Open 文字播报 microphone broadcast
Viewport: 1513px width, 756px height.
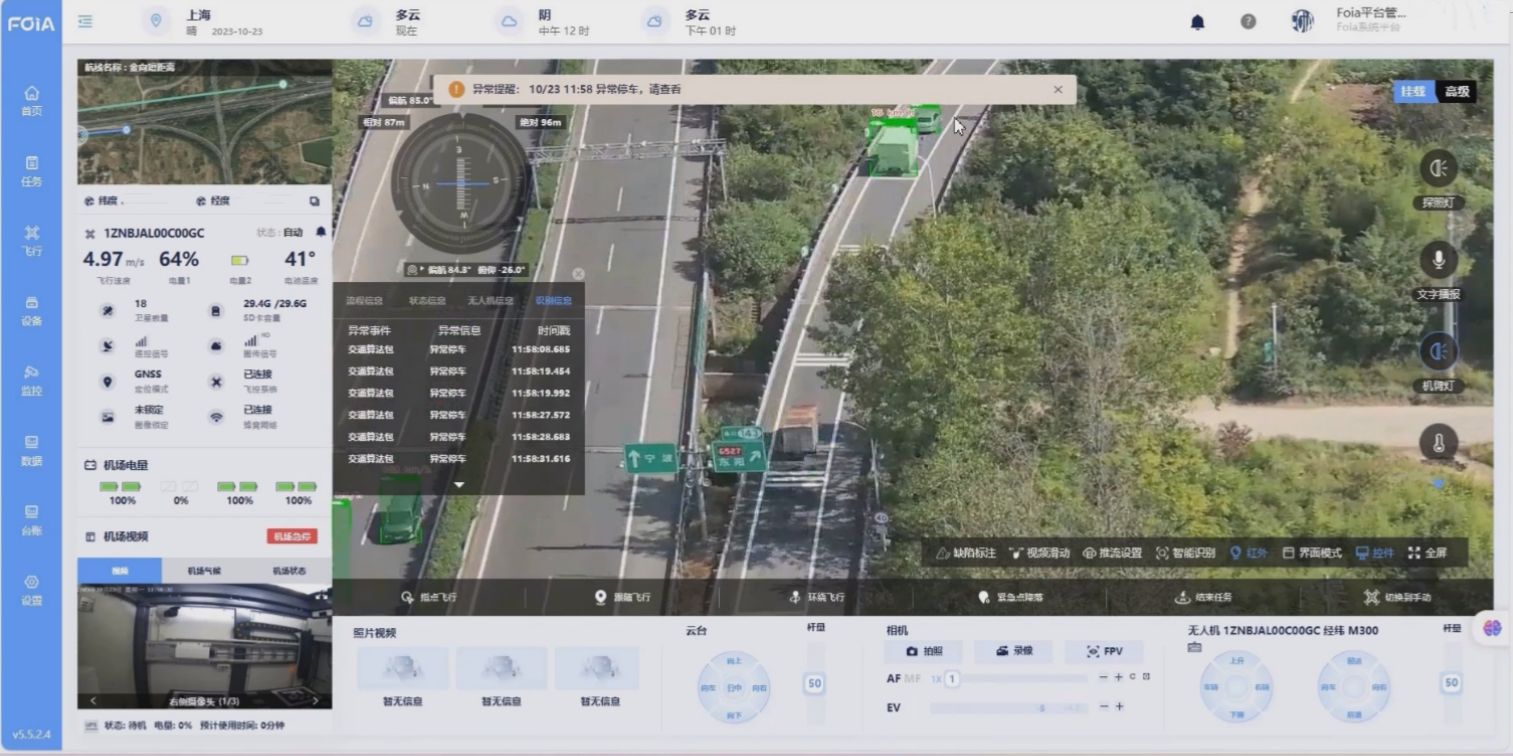coord(1438,261)
